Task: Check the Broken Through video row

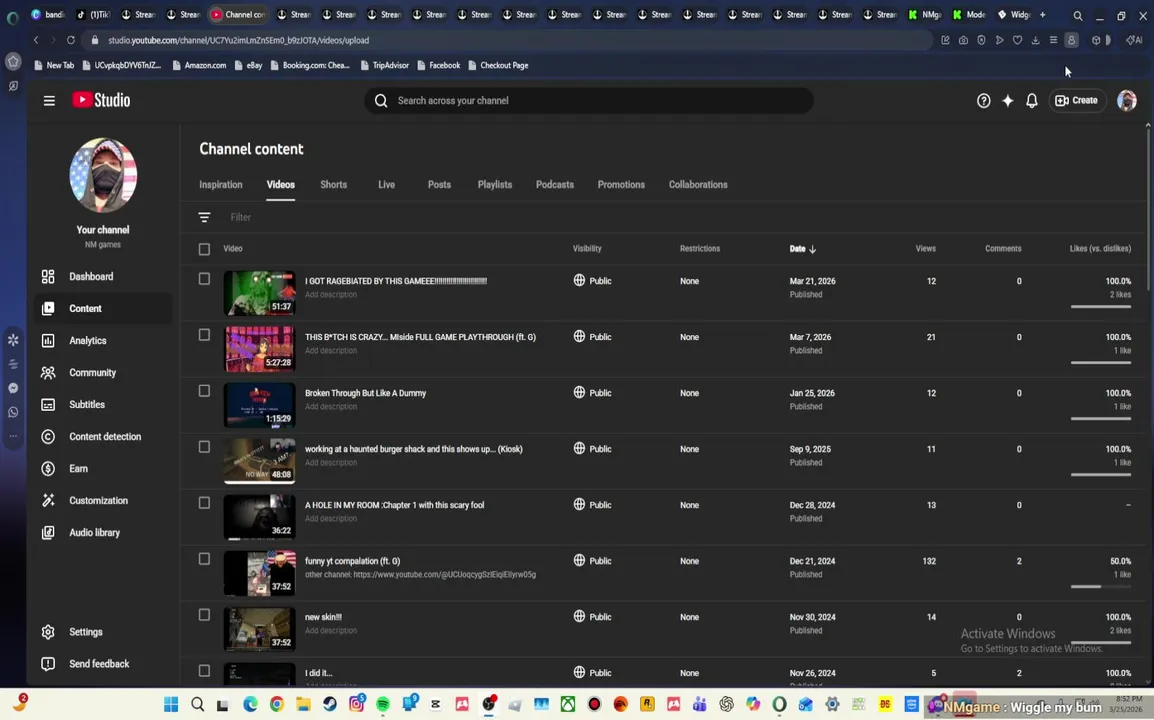Action: pyautogui.click(x=204, y=391)
